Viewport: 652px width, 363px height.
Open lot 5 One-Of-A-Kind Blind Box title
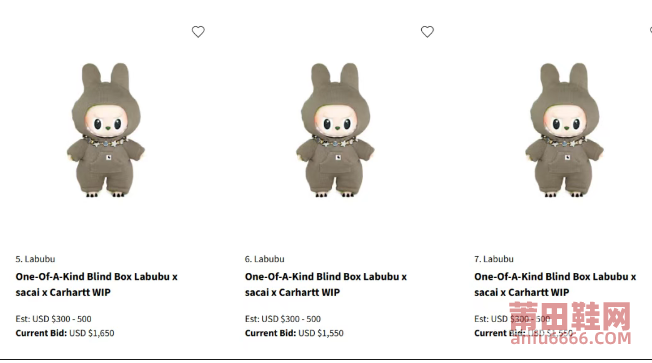pyautogui.click(x=96, y=284)
